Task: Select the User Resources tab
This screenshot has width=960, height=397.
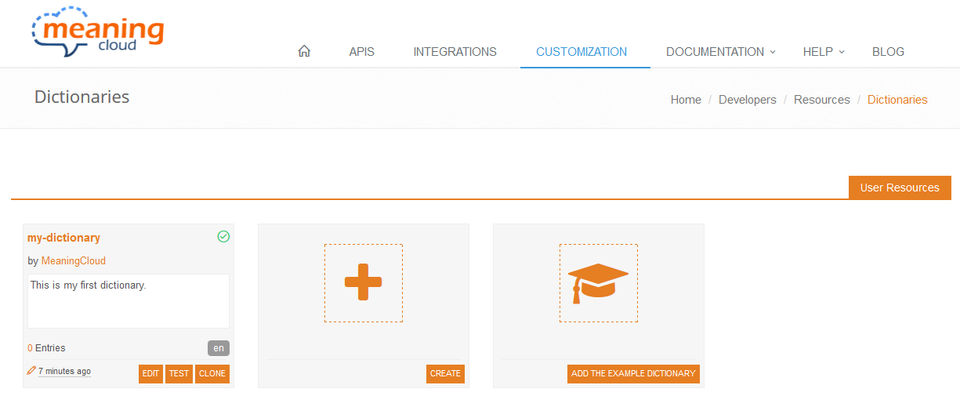Action: pyautogui.click(x=899, y=187)
